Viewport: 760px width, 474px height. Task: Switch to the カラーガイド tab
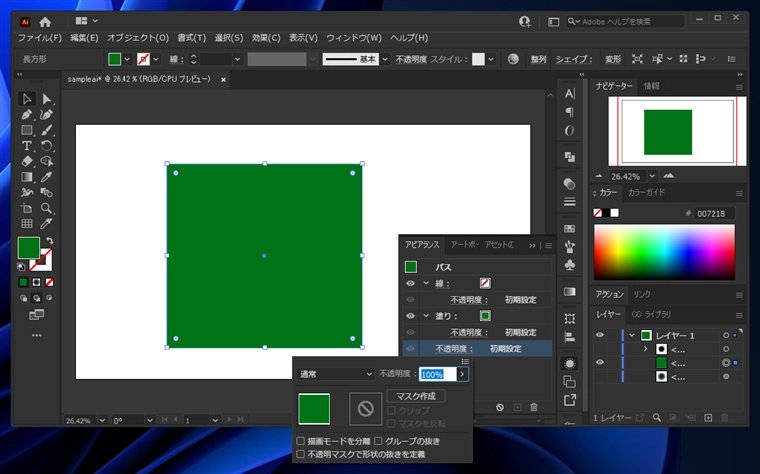click(647, 192)
